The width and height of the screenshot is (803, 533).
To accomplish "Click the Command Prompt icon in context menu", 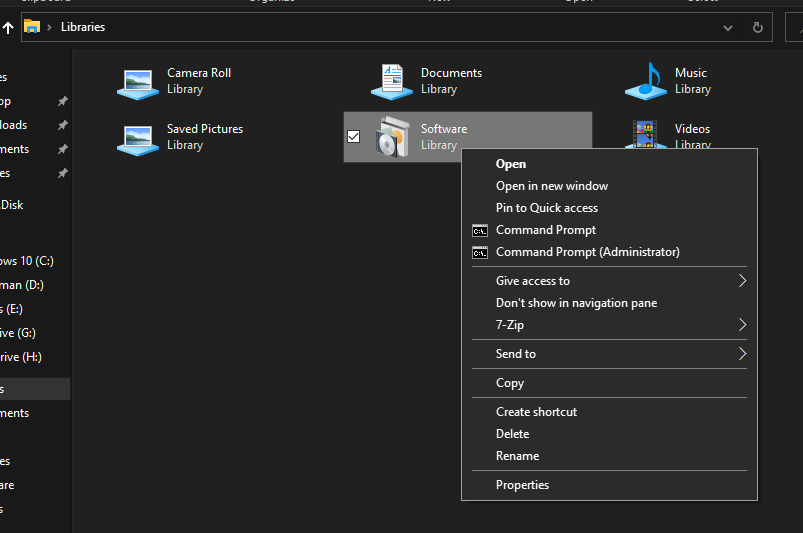I will point(480,230).
